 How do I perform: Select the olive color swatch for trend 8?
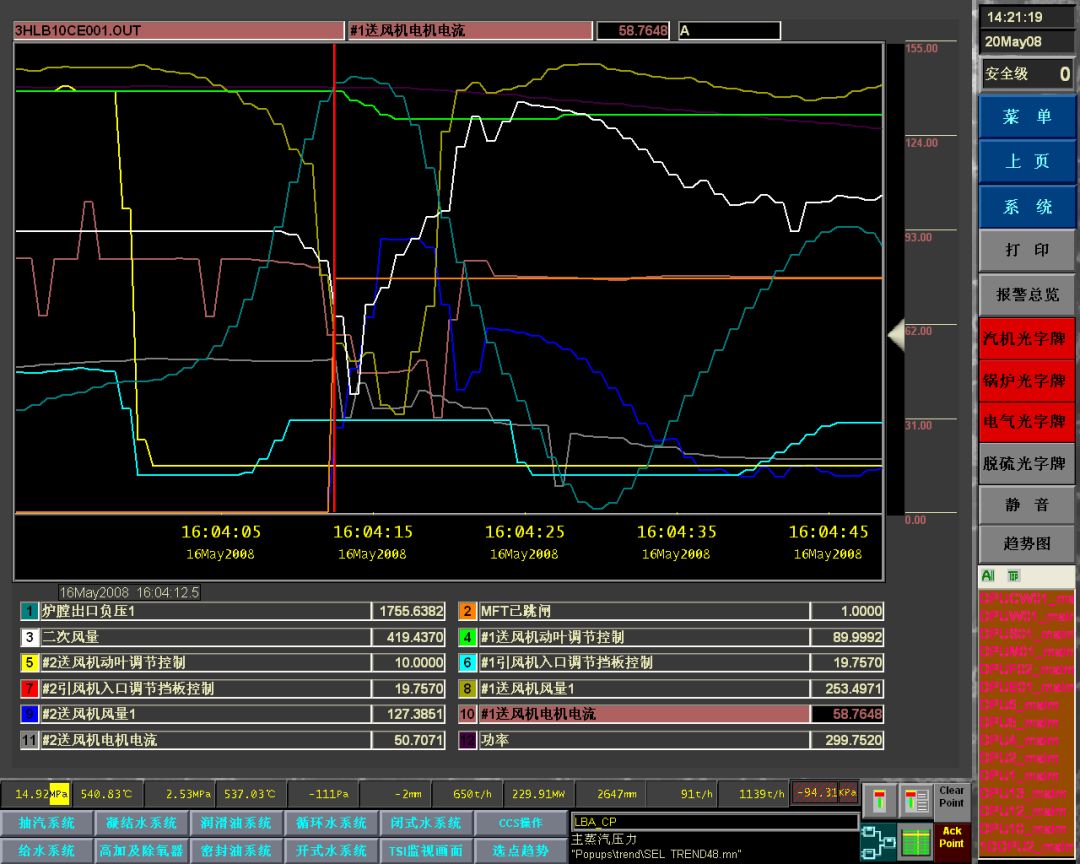pos(467,688)
